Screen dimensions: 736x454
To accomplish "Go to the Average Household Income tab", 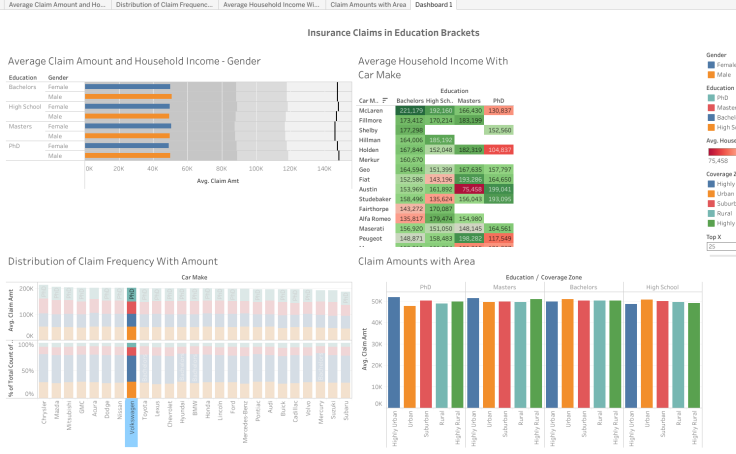I will 271,5.
